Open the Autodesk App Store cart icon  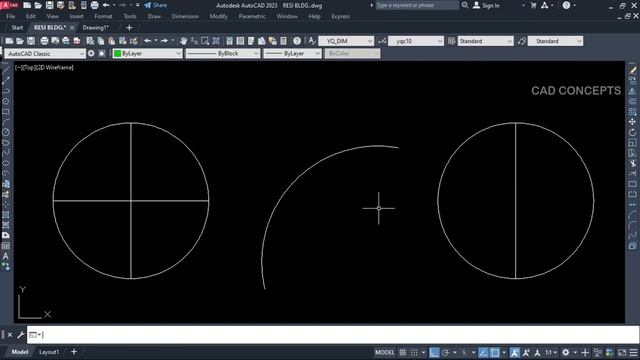533,5
